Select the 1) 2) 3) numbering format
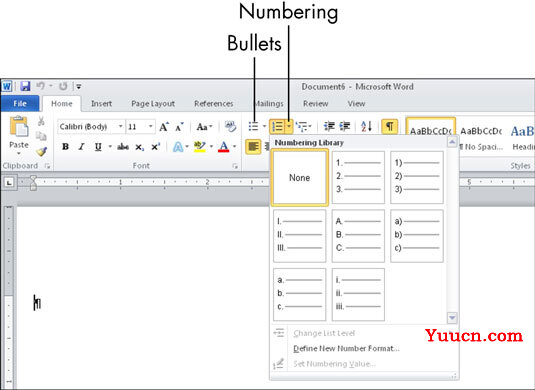535x390 pixels. point(417,177)
